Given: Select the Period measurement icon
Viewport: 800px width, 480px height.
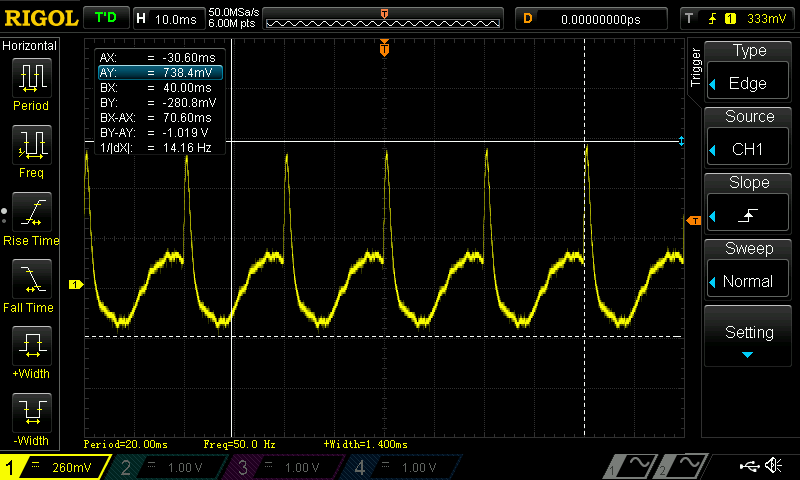Looking at the screenshot, I should click(x=31, y=83).
